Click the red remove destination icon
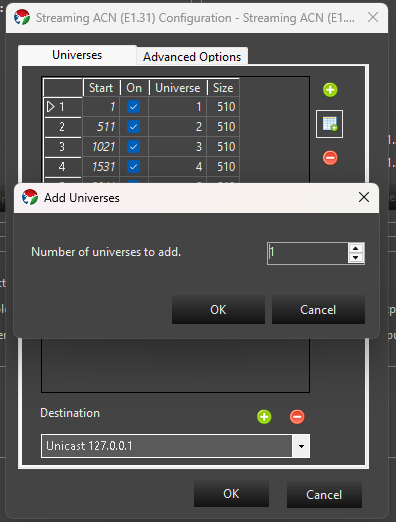Image resolution: width=396 pixels, height=522 pixels. pos(297,417)
